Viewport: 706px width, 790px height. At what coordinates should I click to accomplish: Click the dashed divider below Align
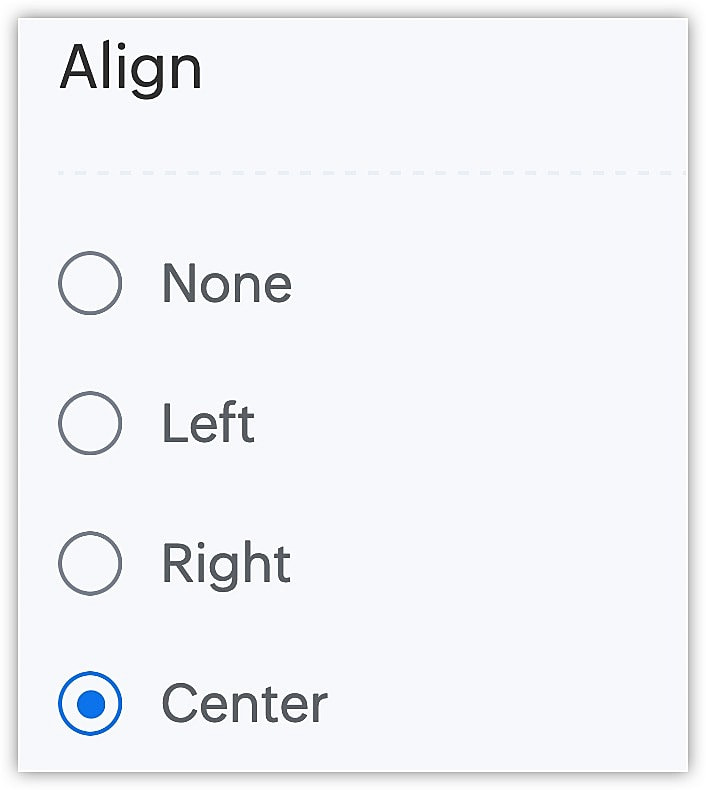[370, 173]
